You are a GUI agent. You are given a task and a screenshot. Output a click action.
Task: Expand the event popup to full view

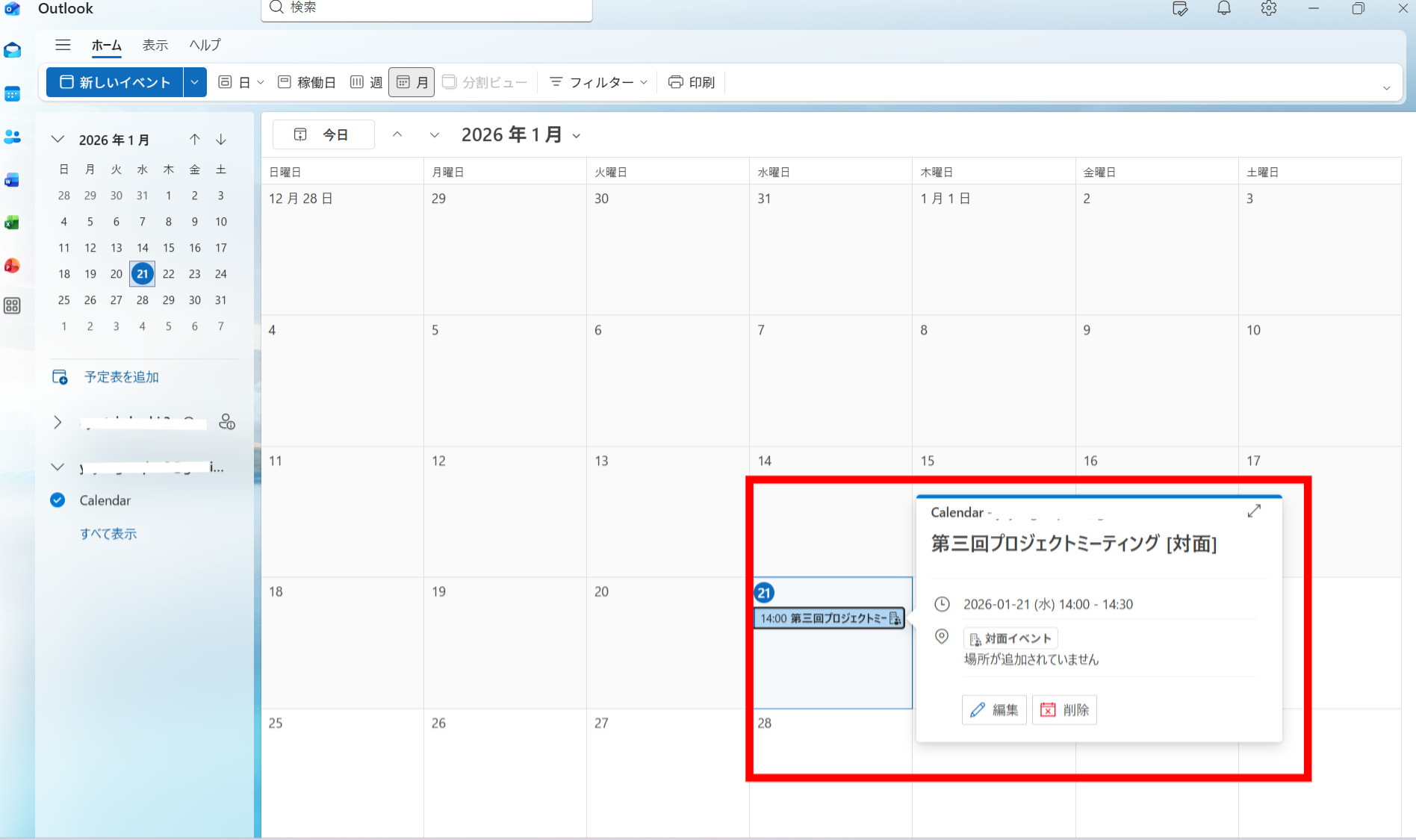pos(1254,511)
